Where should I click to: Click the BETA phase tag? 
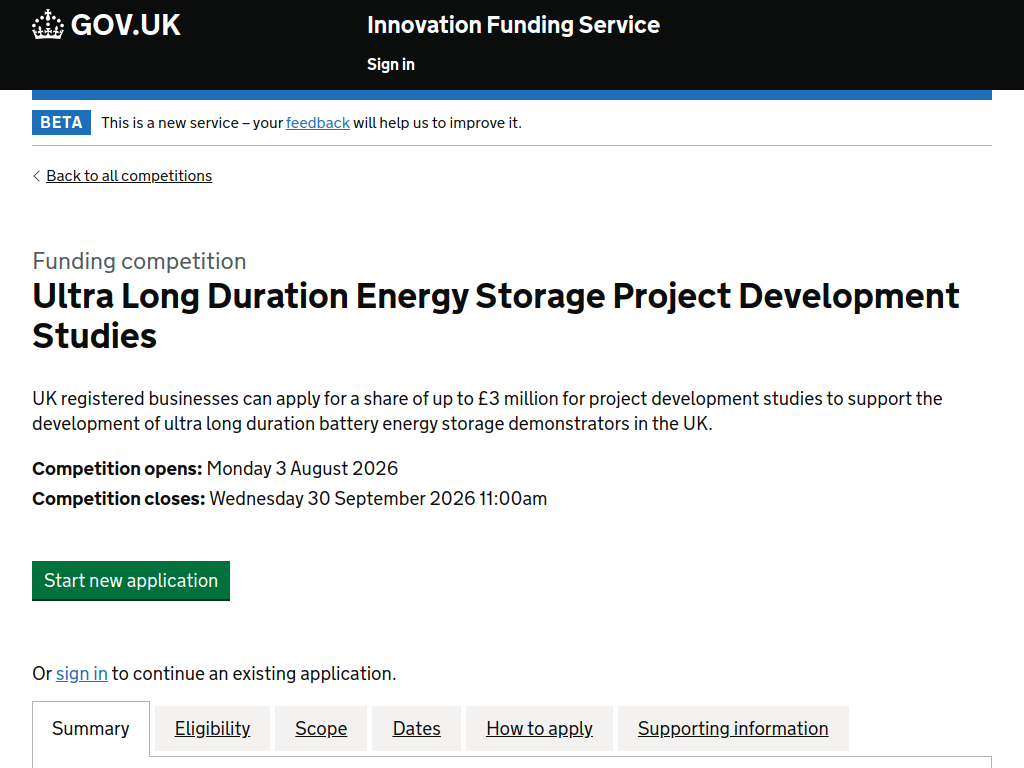point(61,123)
